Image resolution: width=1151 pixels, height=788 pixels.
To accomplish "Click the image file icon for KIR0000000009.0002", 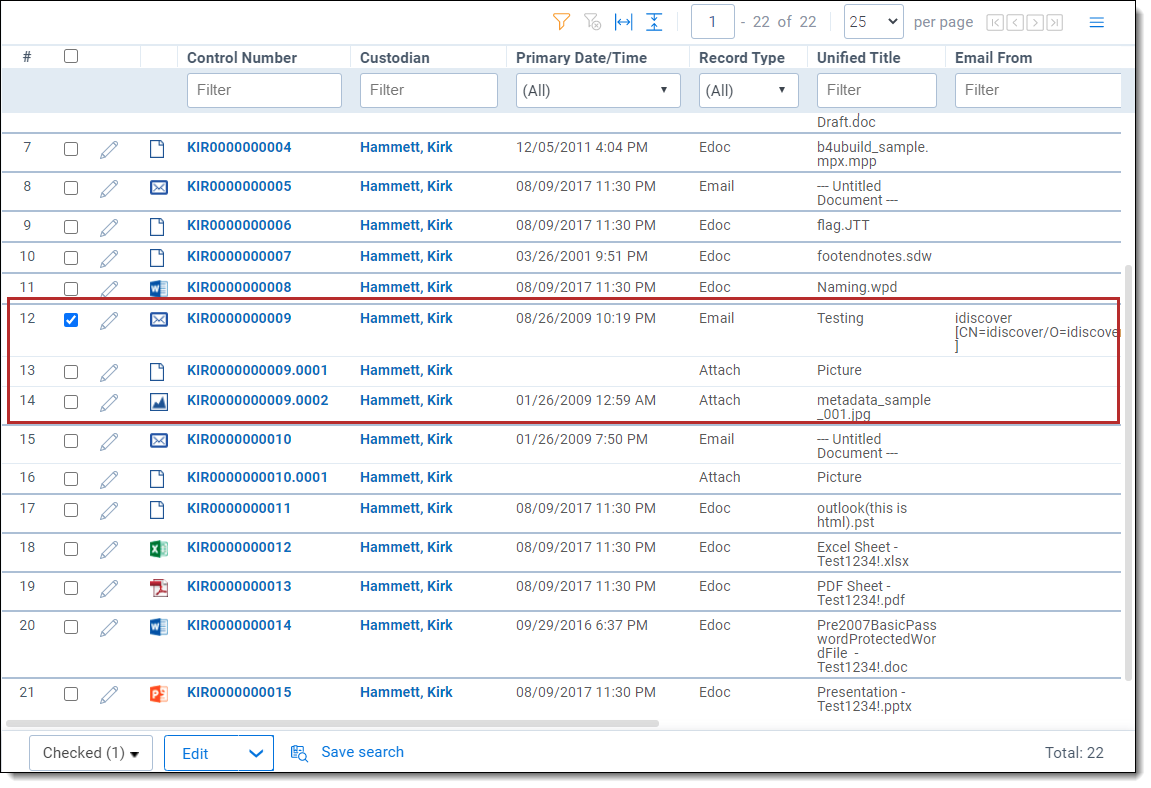I will pyautogui.click(x=158, y=402).
